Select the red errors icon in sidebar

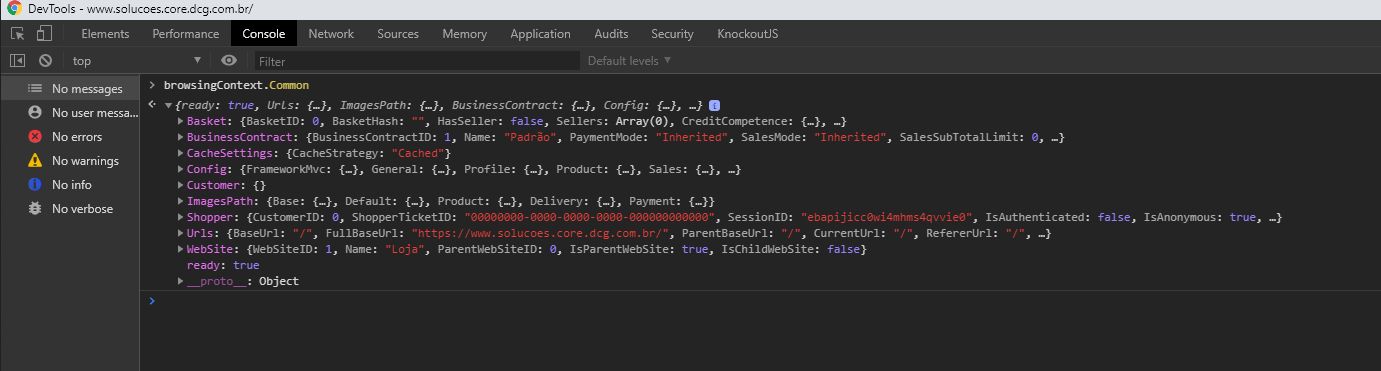35,137
